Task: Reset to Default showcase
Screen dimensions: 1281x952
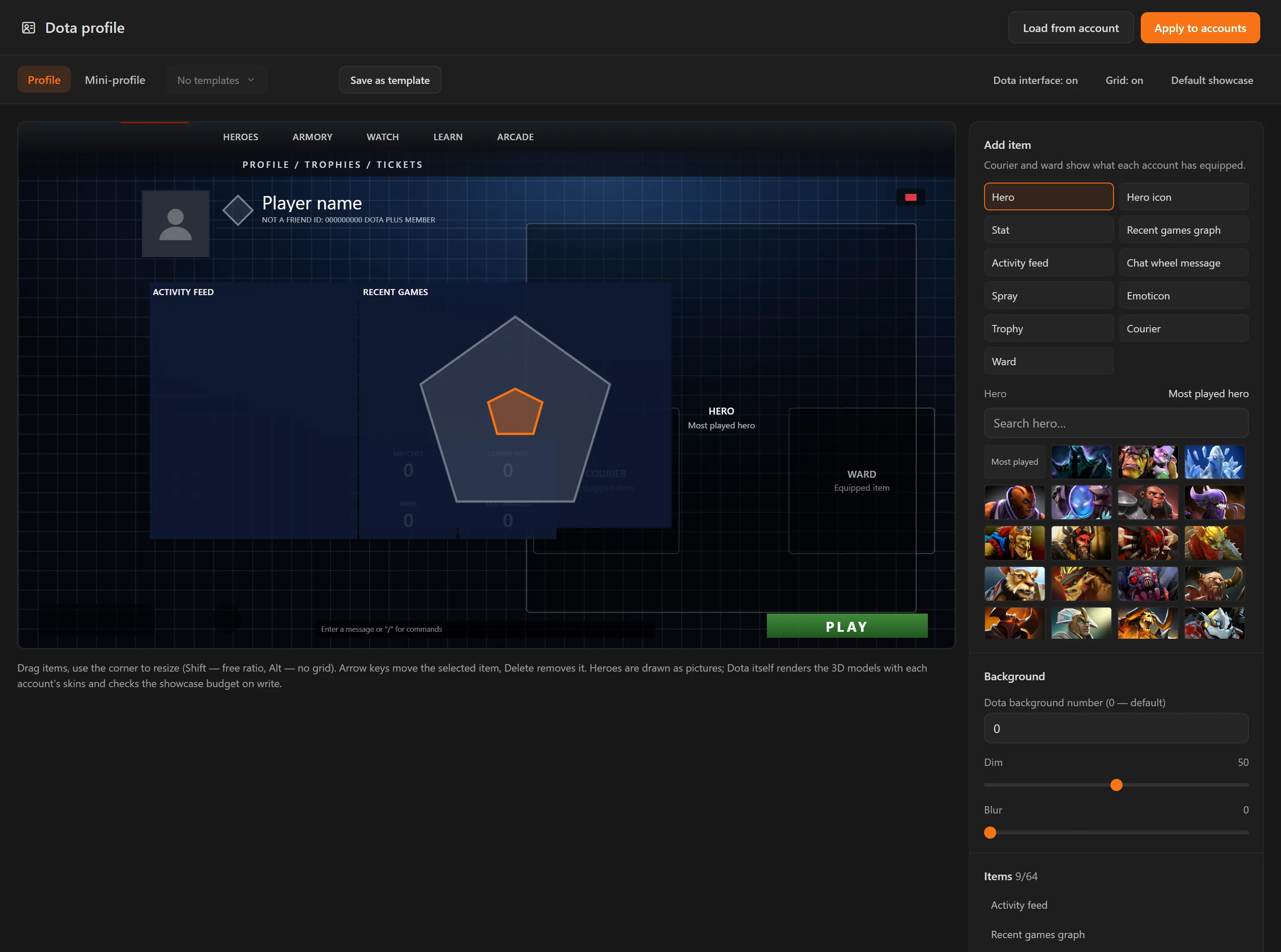Action: click(x=1211, y=80)
